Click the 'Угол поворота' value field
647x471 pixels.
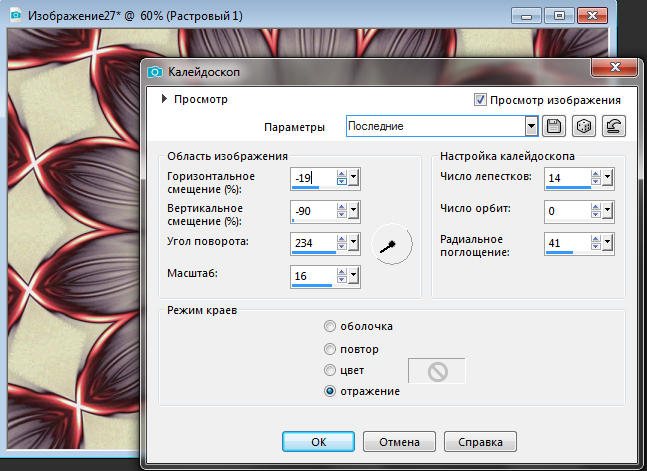tap(312, 243)
